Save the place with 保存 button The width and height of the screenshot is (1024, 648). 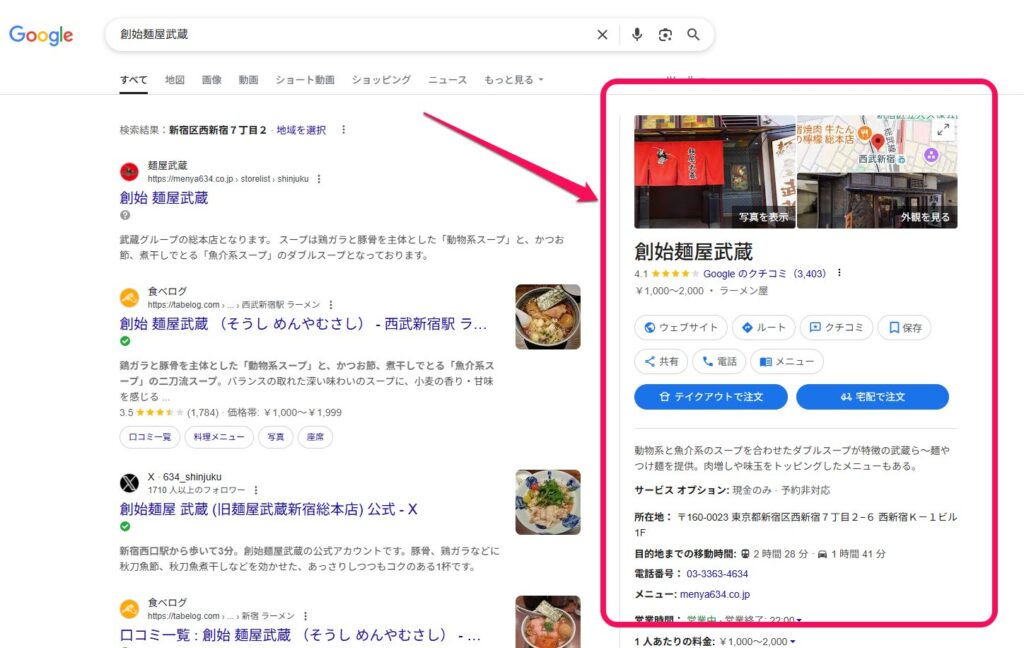click(x=904, y=327)
